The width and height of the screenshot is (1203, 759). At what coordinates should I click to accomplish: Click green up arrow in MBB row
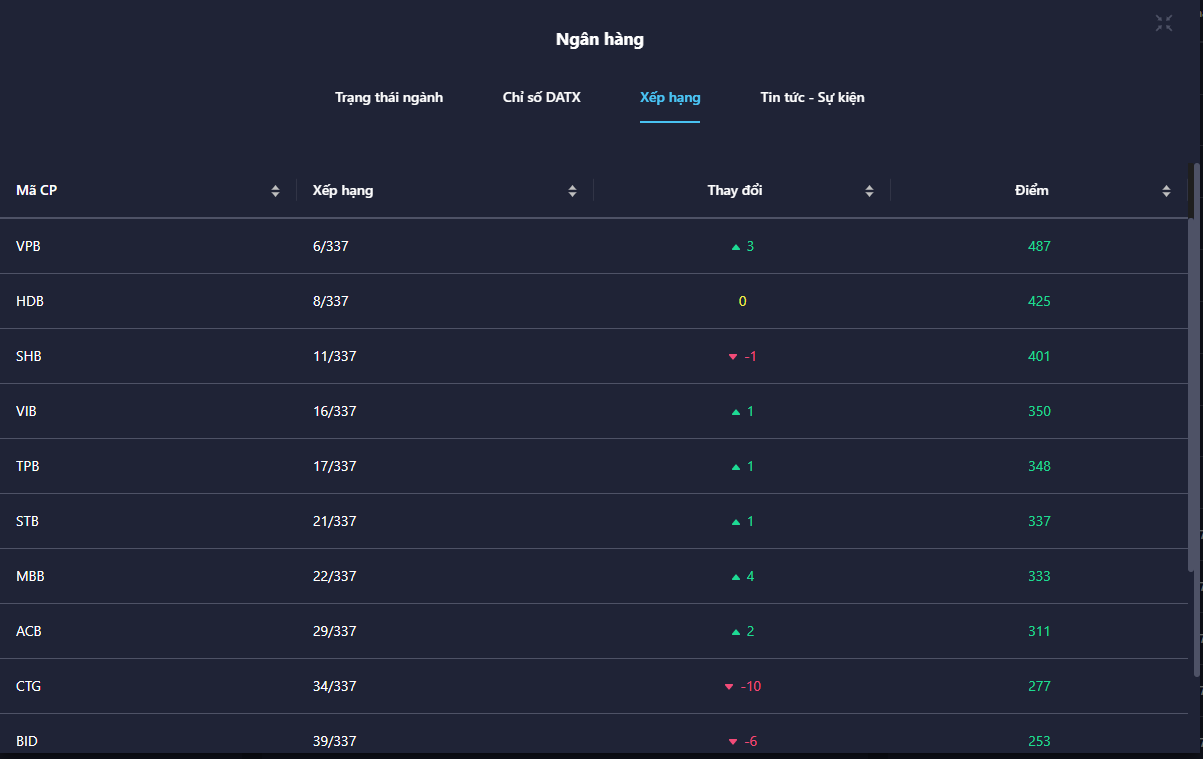pyautogui.click(x=736, y=577)
